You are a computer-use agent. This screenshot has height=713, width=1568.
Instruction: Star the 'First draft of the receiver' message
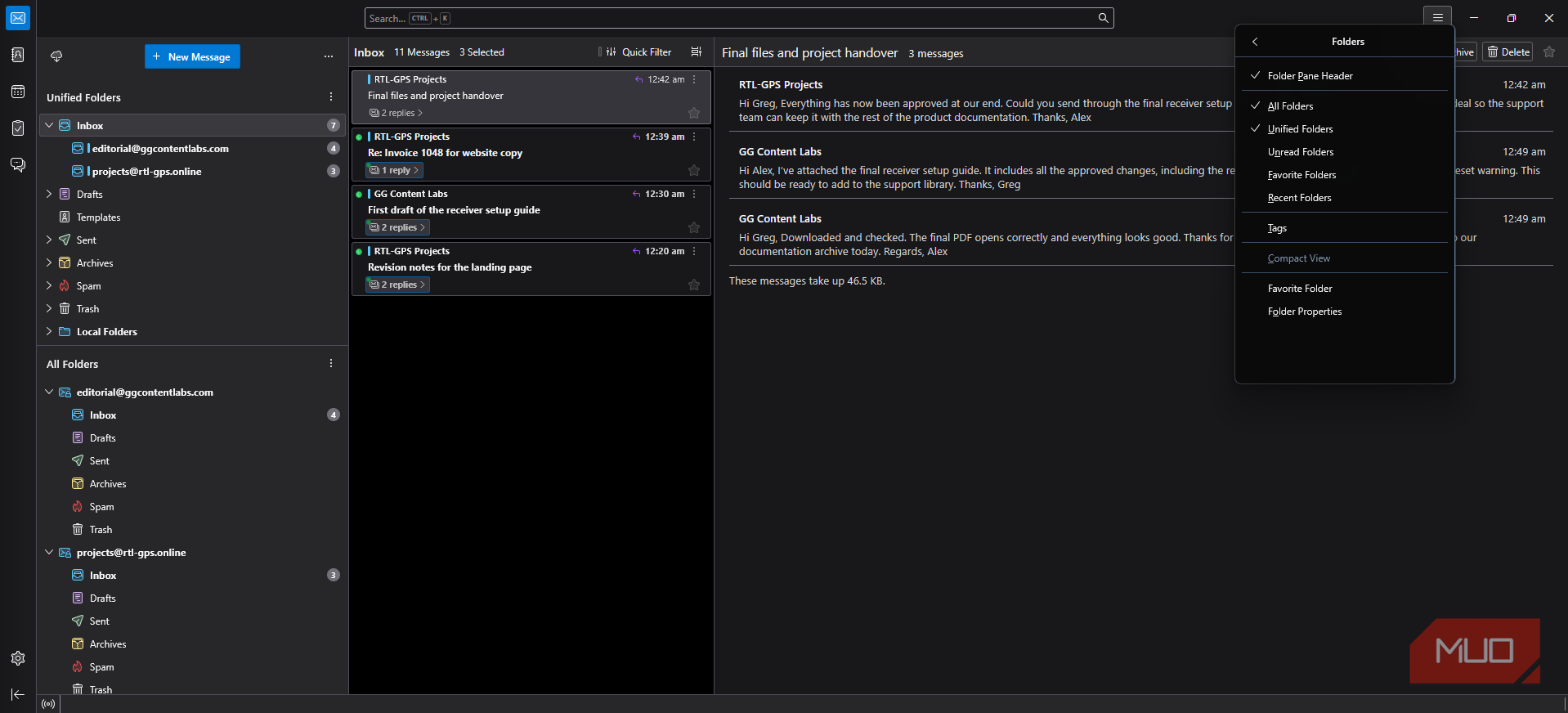694,227
